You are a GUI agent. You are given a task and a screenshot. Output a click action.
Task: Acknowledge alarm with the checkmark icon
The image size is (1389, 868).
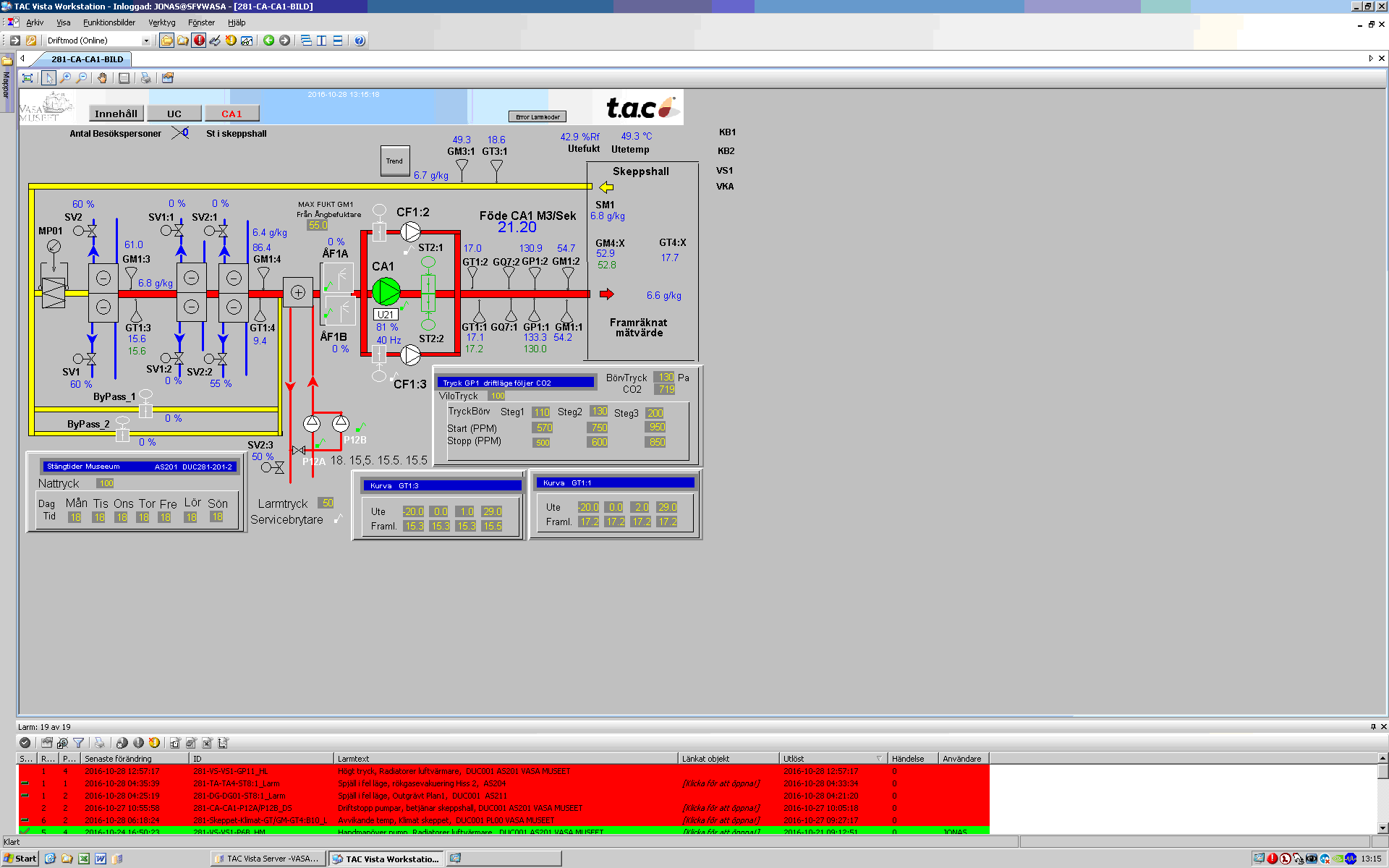click(x=25, y=743)
